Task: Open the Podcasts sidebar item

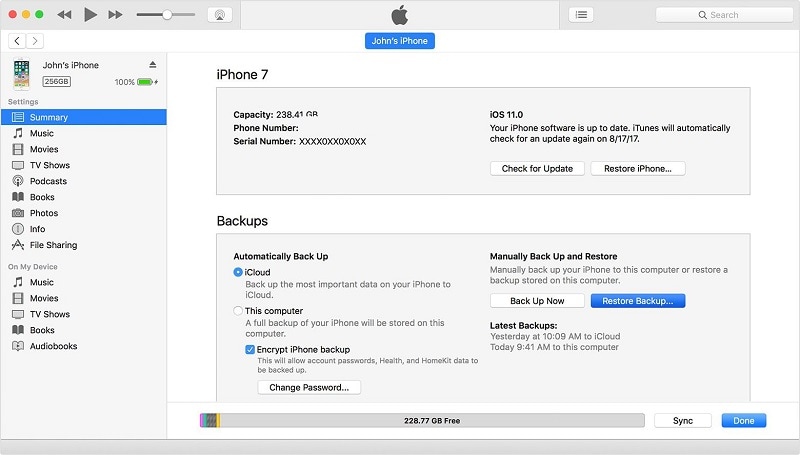Action: [84, 181]
